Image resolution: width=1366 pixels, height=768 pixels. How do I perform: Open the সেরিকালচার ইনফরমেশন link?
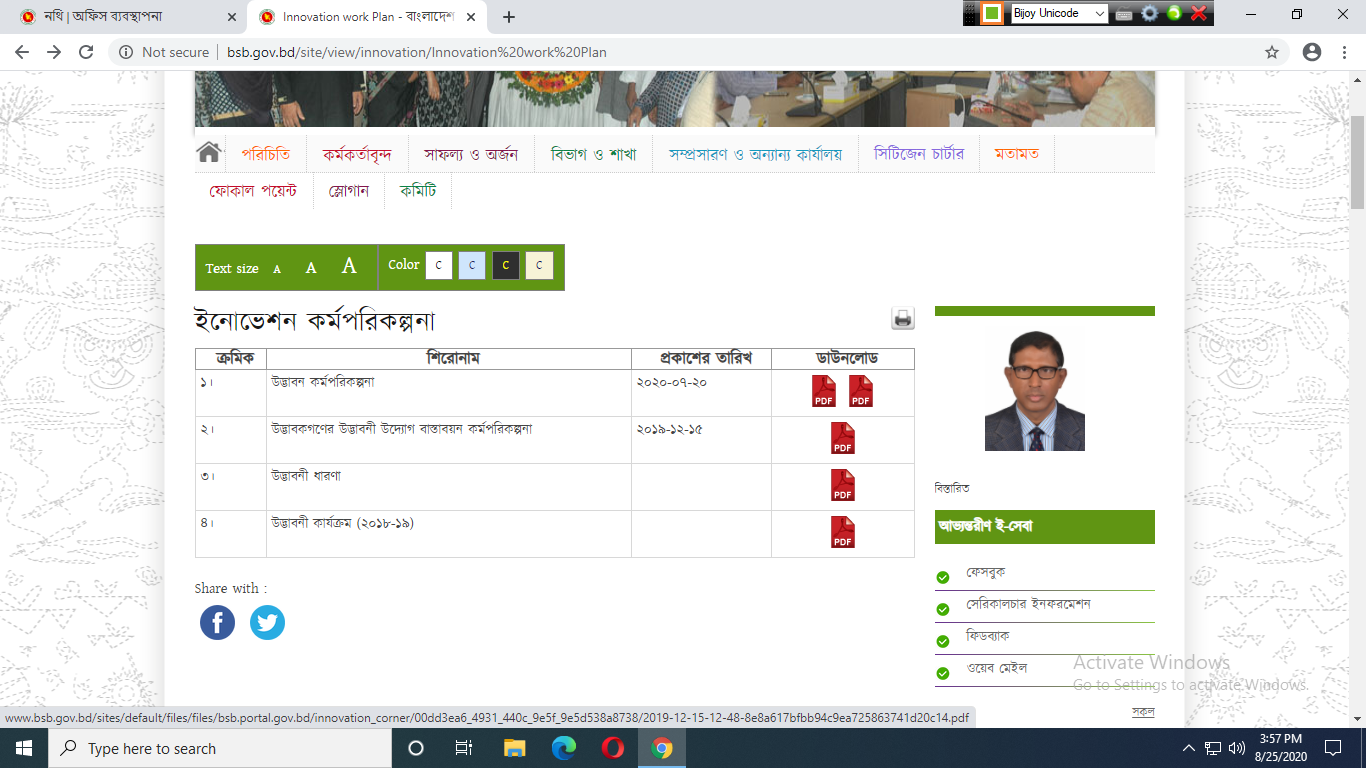tap(1027, 605)
